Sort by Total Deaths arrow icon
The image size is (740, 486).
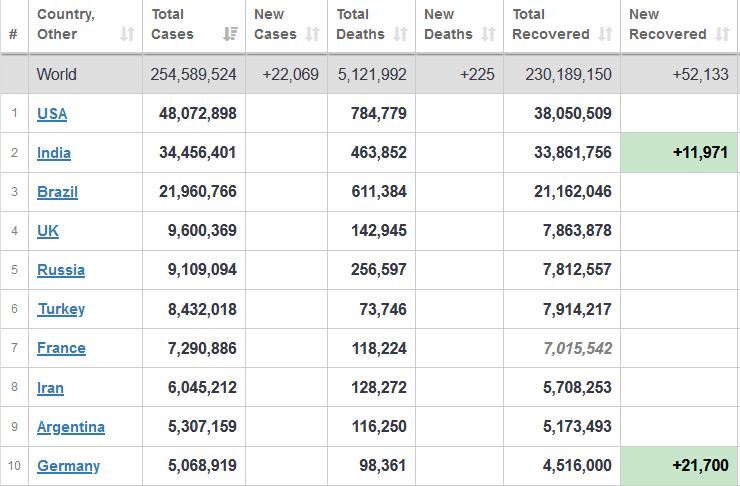400,34
